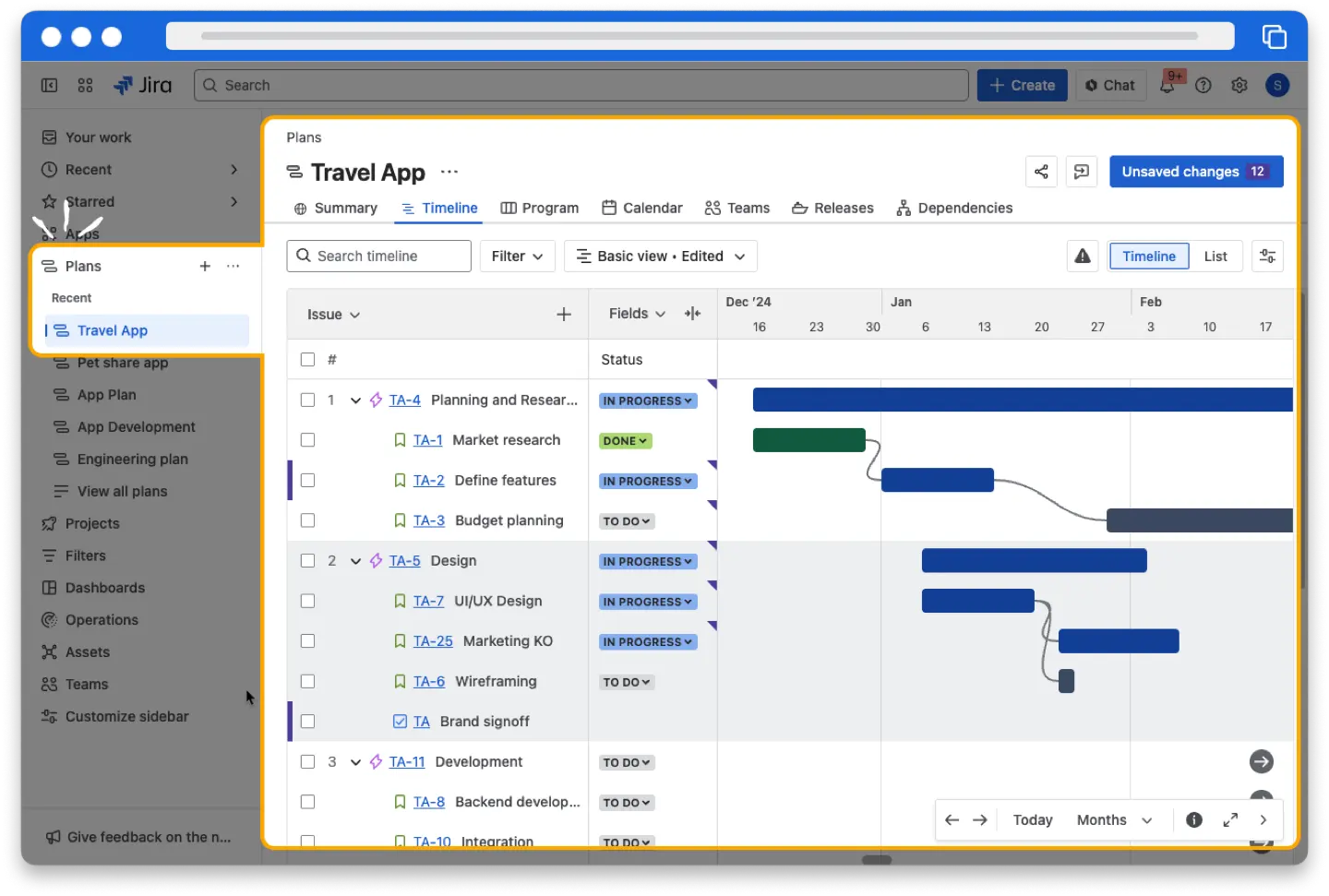This screenshot has height=896, width=1329.
Task: Click the browser tabs overview icon
Action: tap(1275, 36)
